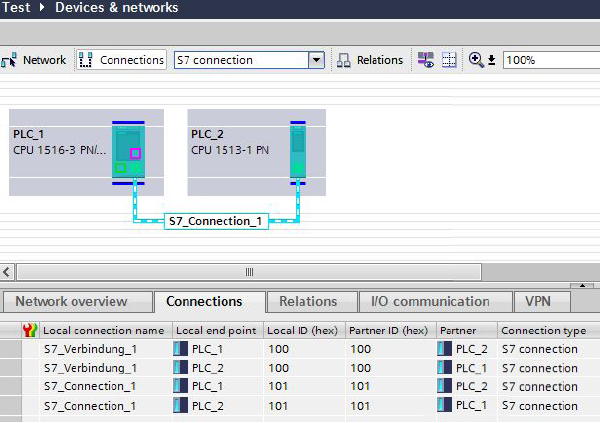Click PLC_1 partner icon in fourth row
Screen dimensions: 600x423
(x=444, y=404)
